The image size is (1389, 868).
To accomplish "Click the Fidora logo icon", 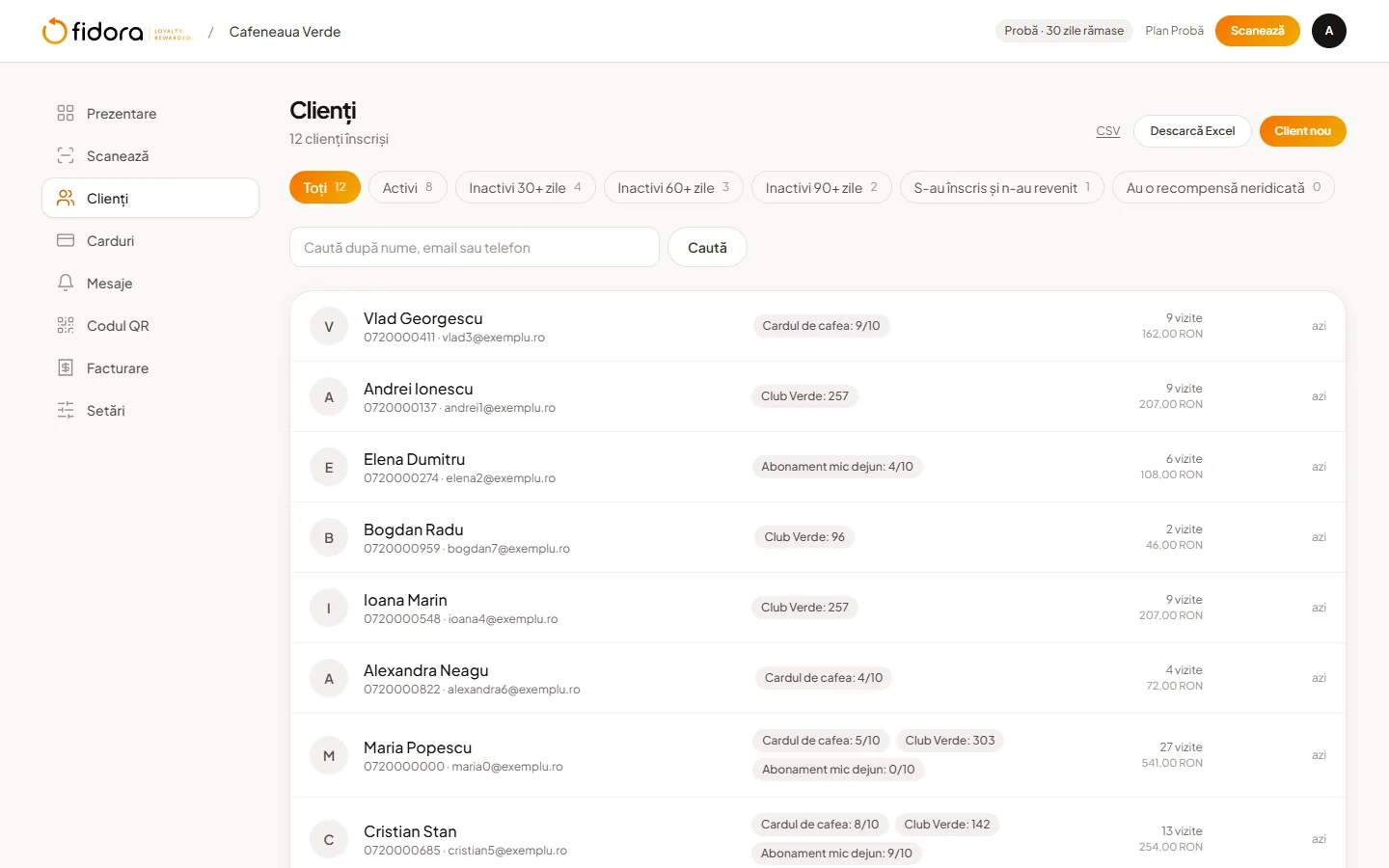I will tap(55, 31).
